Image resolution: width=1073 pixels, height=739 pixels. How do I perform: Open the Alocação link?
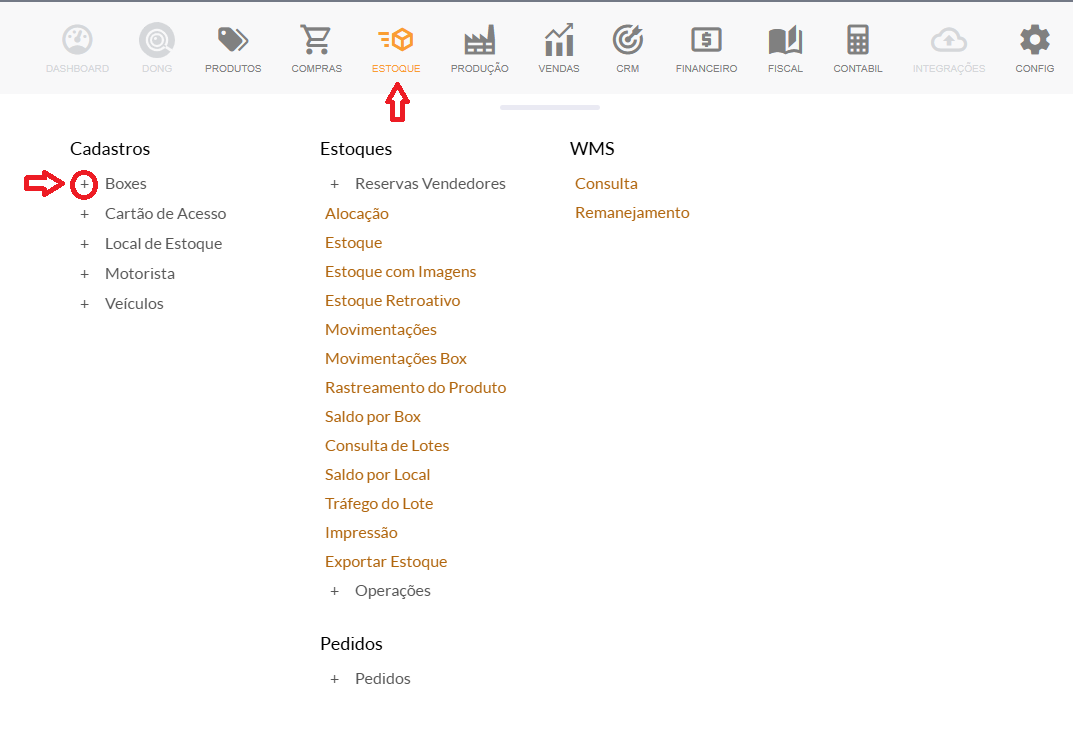coord(357,214)
